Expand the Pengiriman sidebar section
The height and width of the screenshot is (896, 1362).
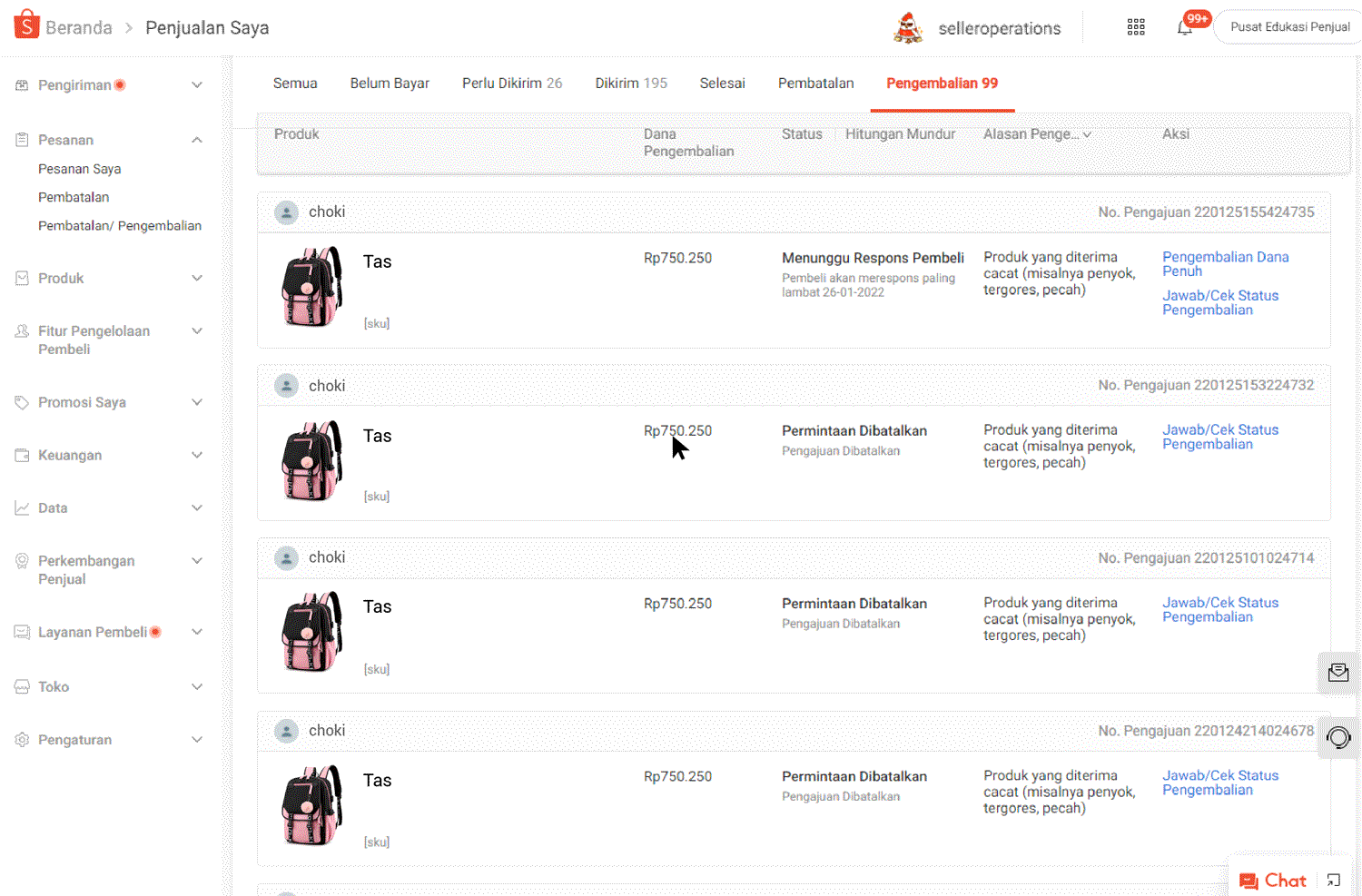[197, 85]
